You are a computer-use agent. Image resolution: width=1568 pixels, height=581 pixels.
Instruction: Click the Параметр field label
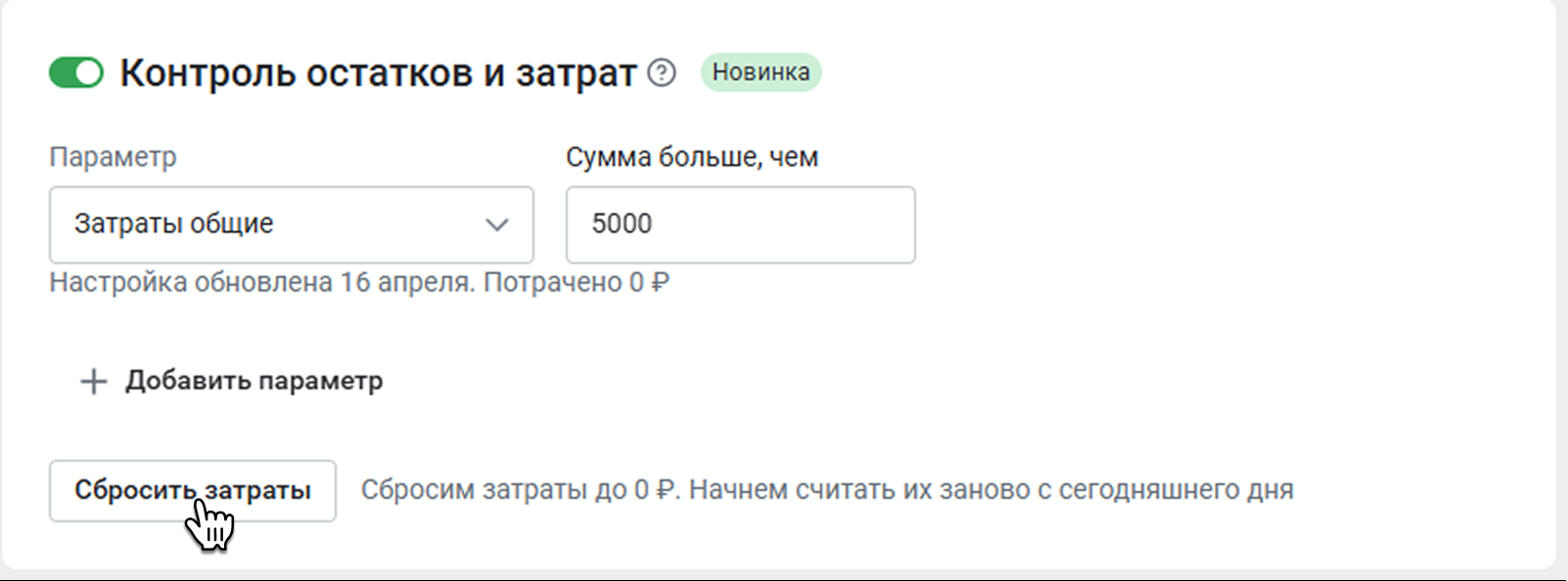[113, 156]
